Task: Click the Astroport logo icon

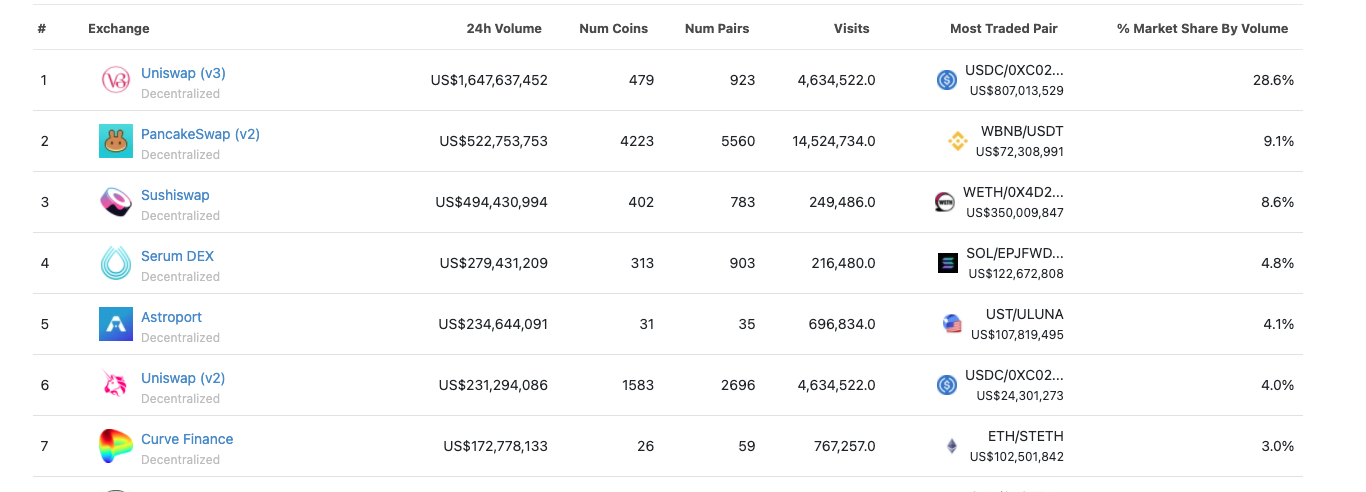Action: (116, 324)
